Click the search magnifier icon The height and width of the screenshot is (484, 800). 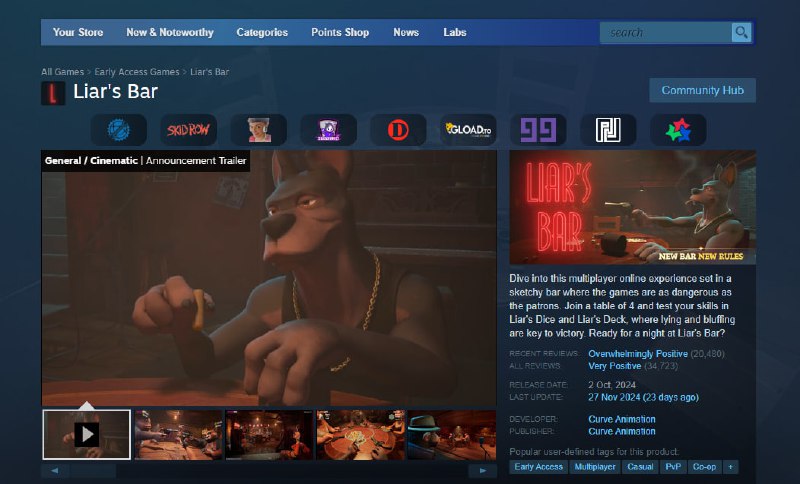tap(741, 33)
